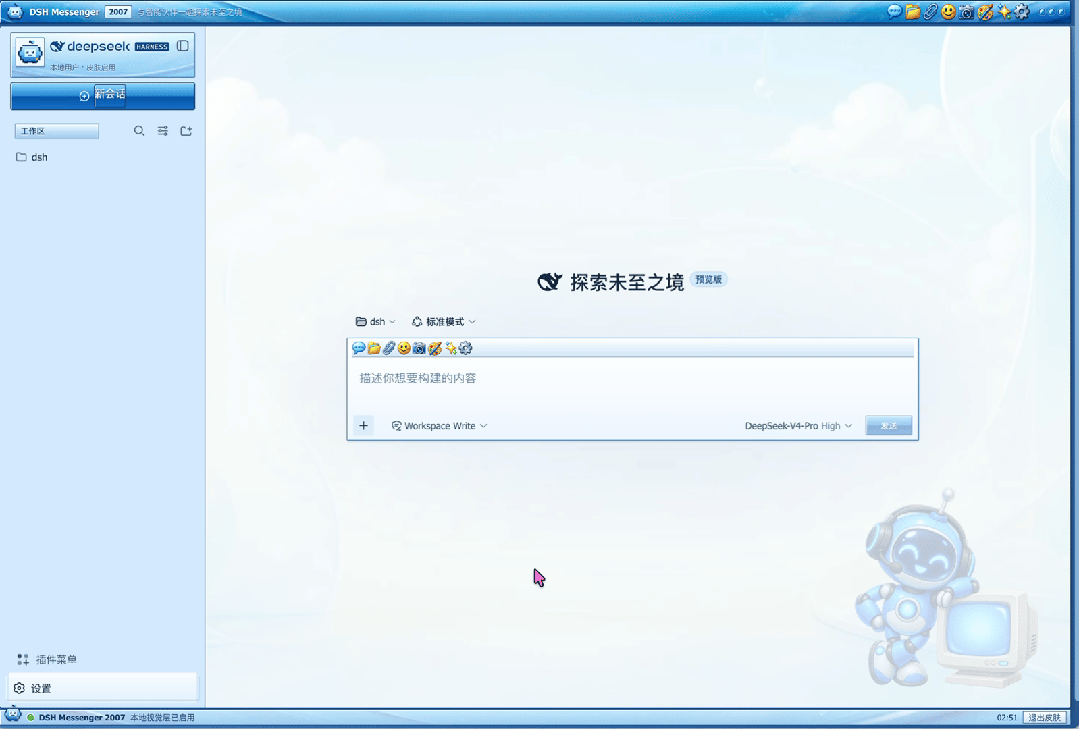This screenshot has height=729, width=1079.
Task: Collapse the sidebar with the panel icon
Action: 182,45
